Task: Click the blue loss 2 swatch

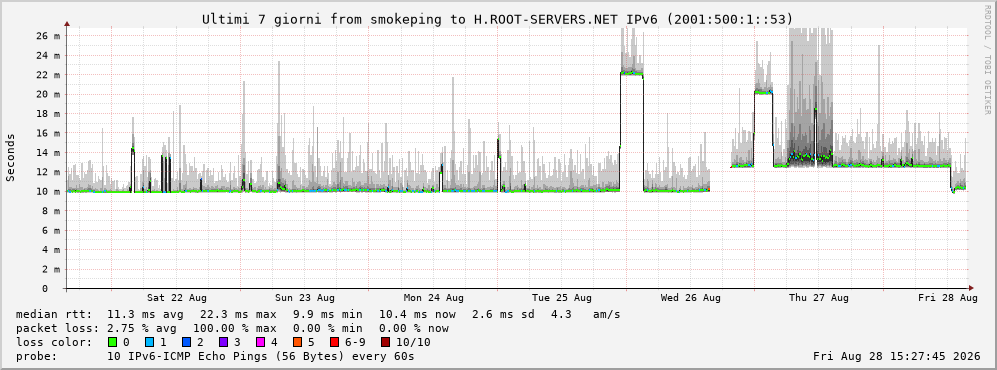Action: (x=186, y=342)
